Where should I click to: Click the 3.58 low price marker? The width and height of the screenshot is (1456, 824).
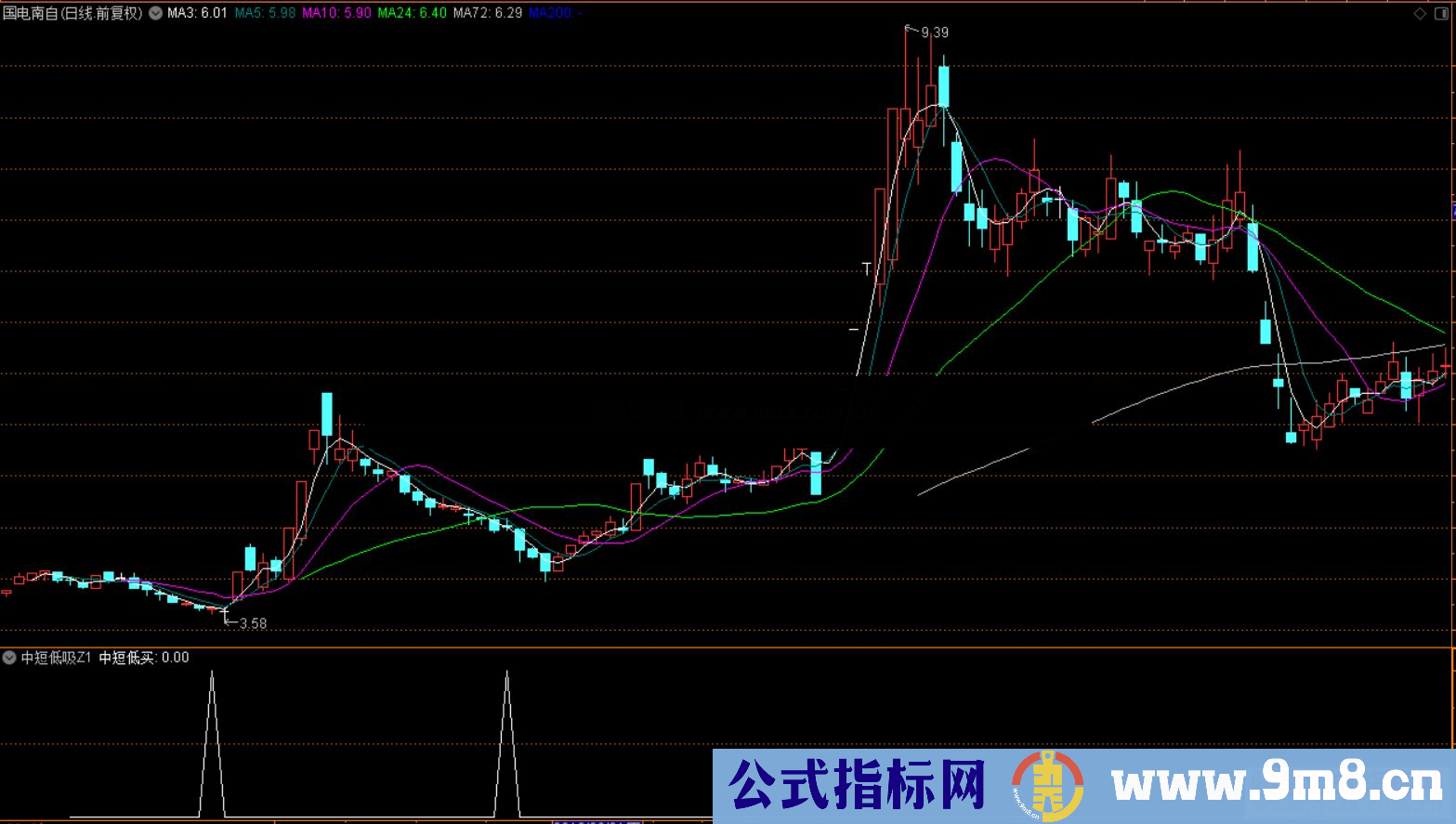[x=253, y=623]
